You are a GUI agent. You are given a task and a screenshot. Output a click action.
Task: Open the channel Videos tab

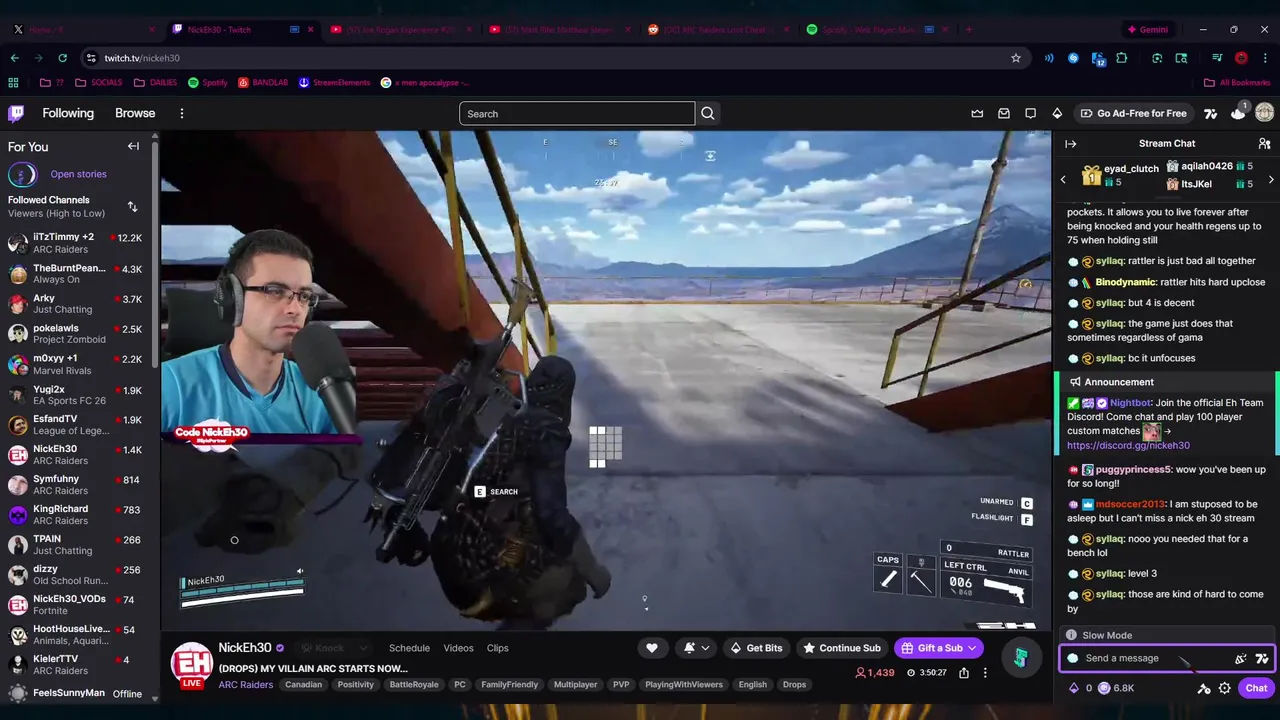point(458,648)
